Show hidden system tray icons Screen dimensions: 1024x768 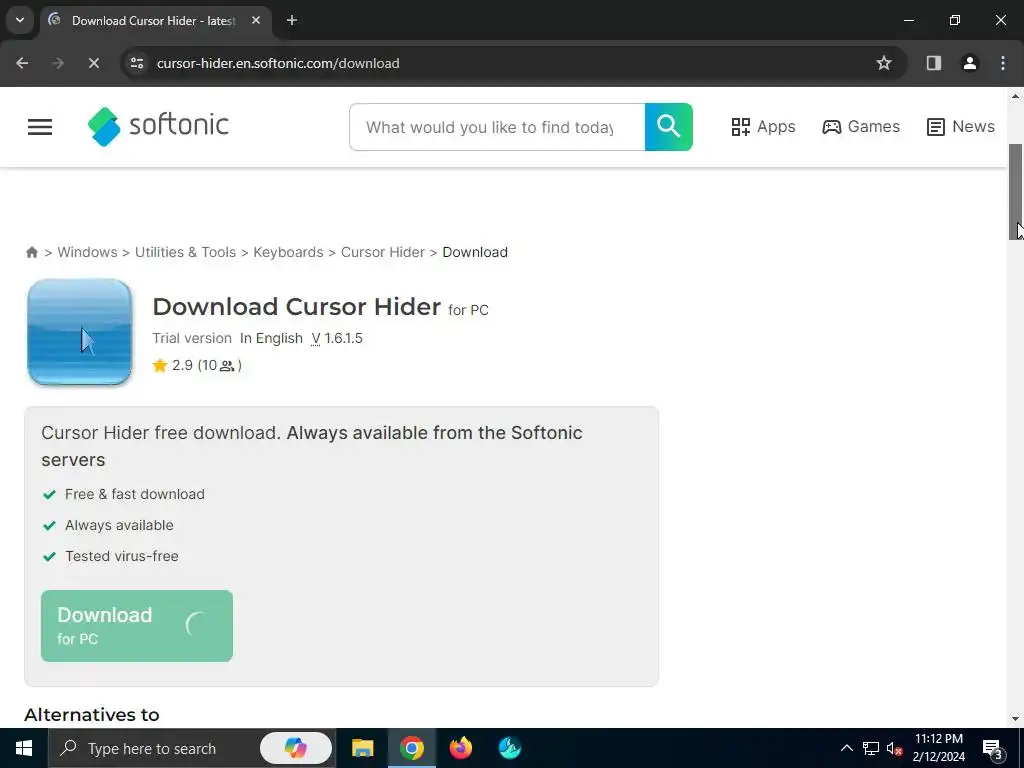point(846,748)
